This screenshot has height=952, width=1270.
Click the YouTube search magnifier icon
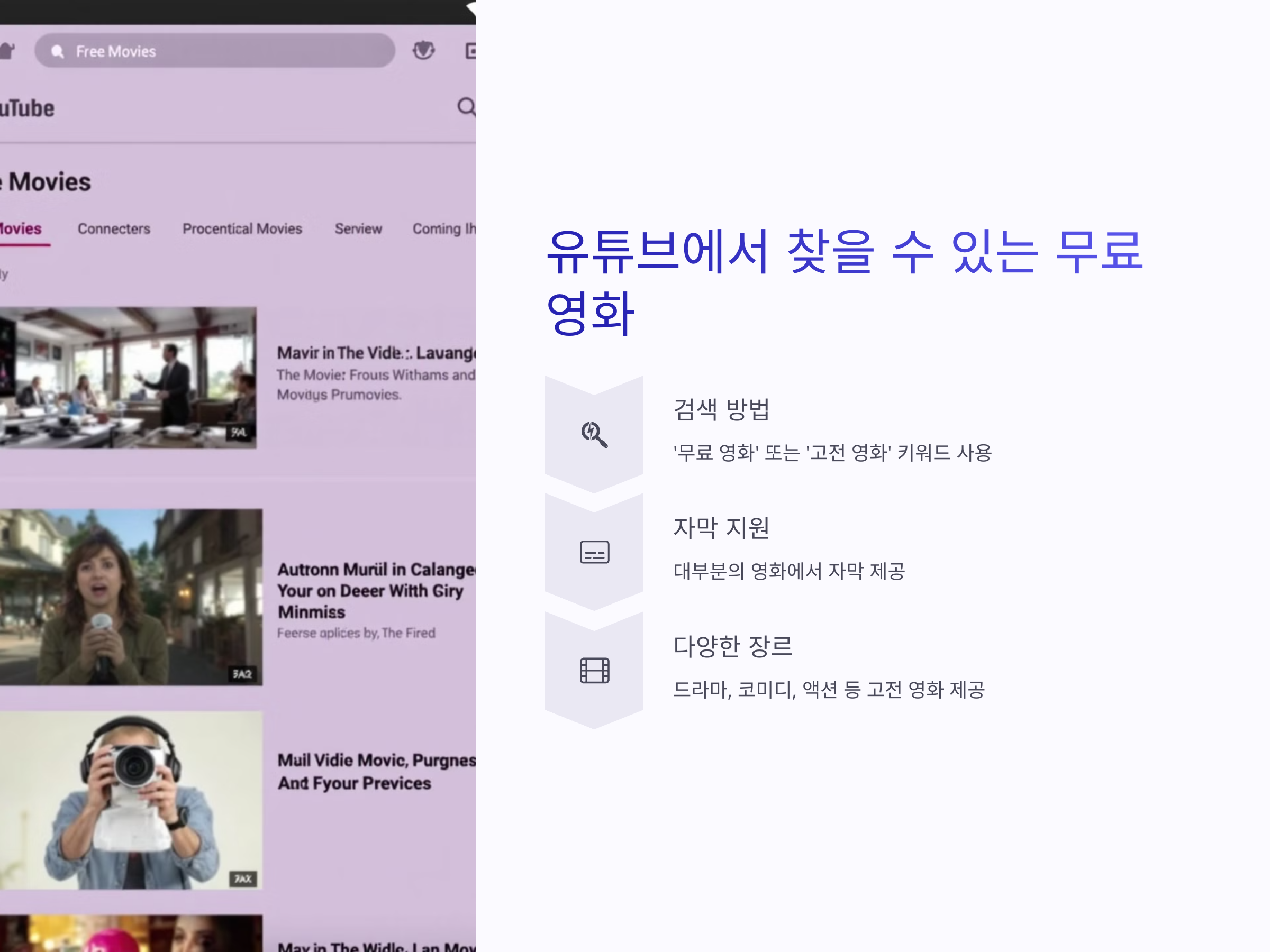click(466, 107)
